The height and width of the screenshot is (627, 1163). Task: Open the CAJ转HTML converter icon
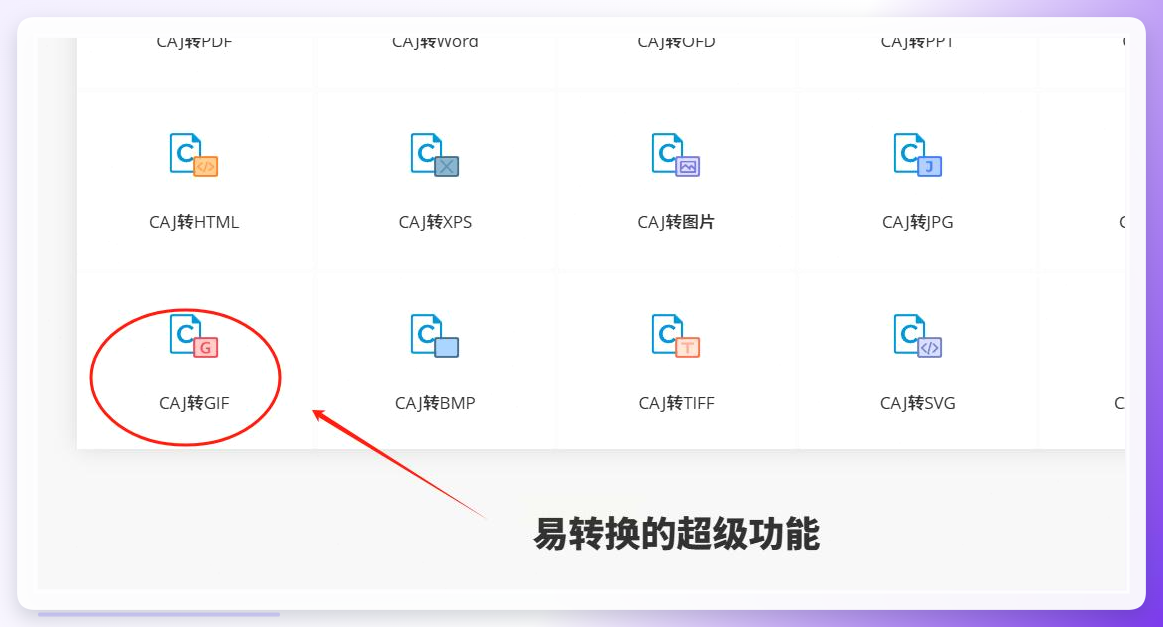tap(194, 155)
